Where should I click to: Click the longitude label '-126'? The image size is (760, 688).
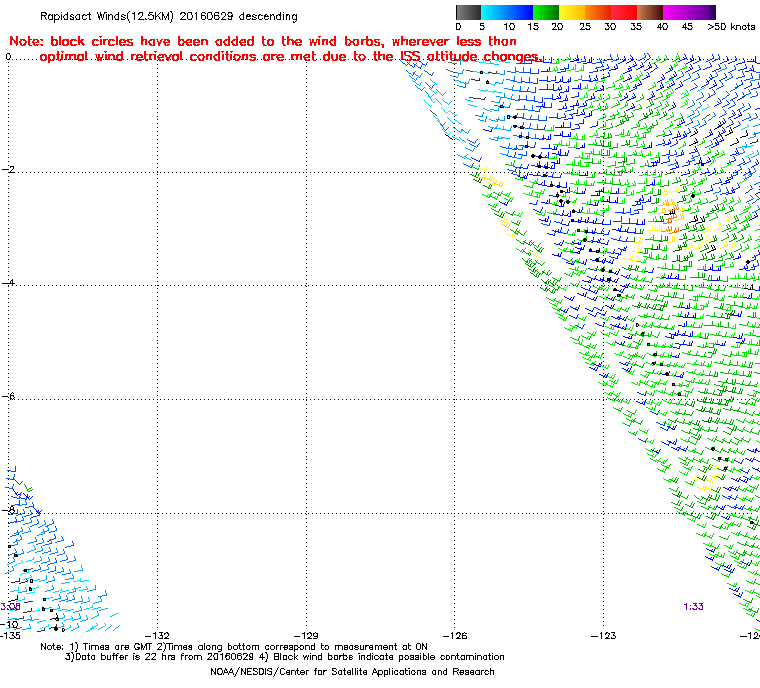click(455, 636)
